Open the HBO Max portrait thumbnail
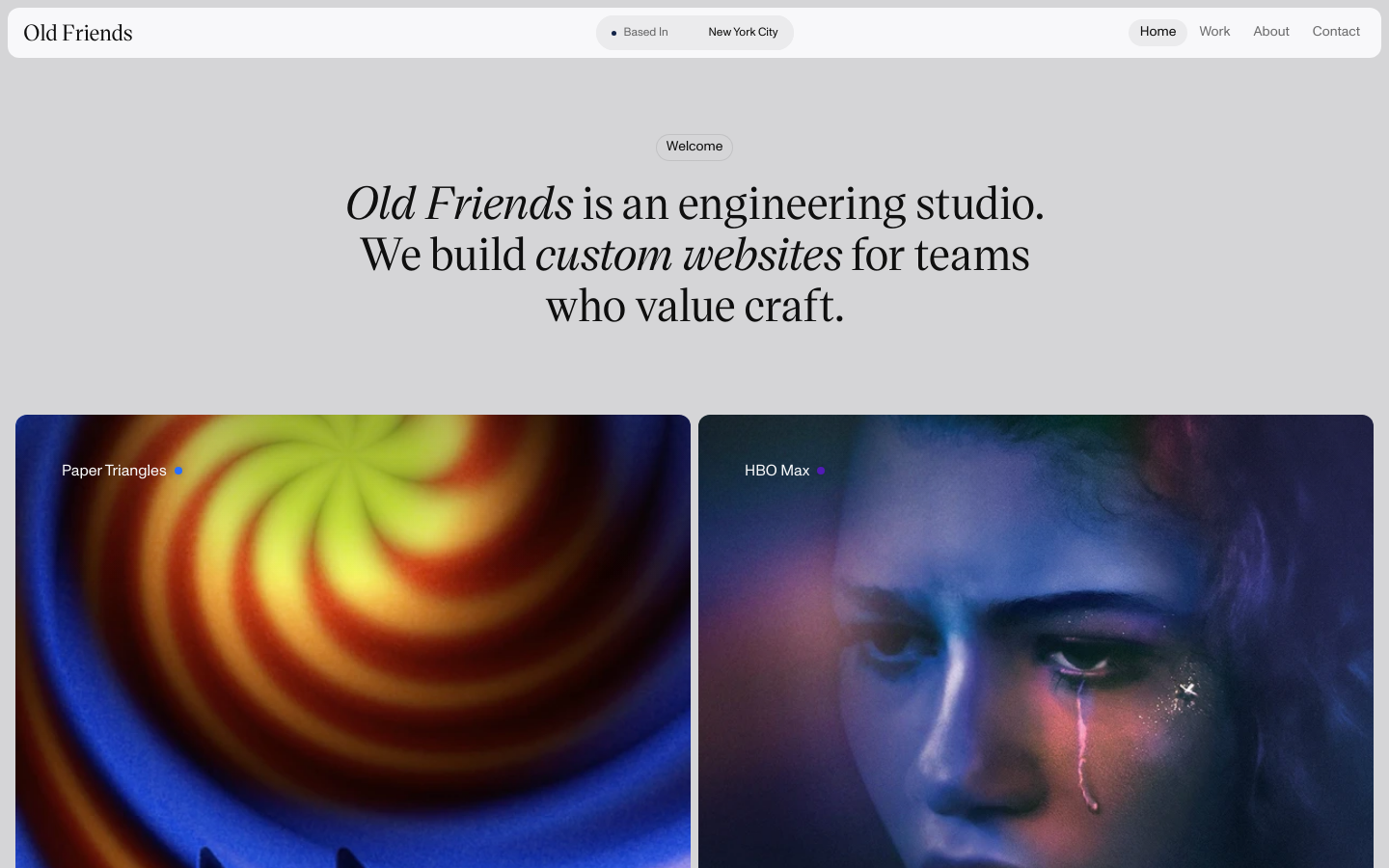 pos(1036,641)
